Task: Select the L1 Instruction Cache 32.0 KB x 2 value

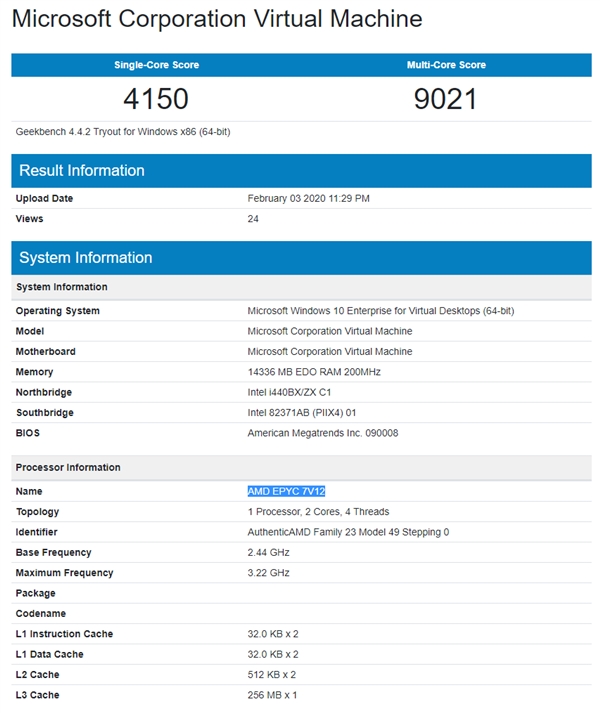Action: coord(273,634)
